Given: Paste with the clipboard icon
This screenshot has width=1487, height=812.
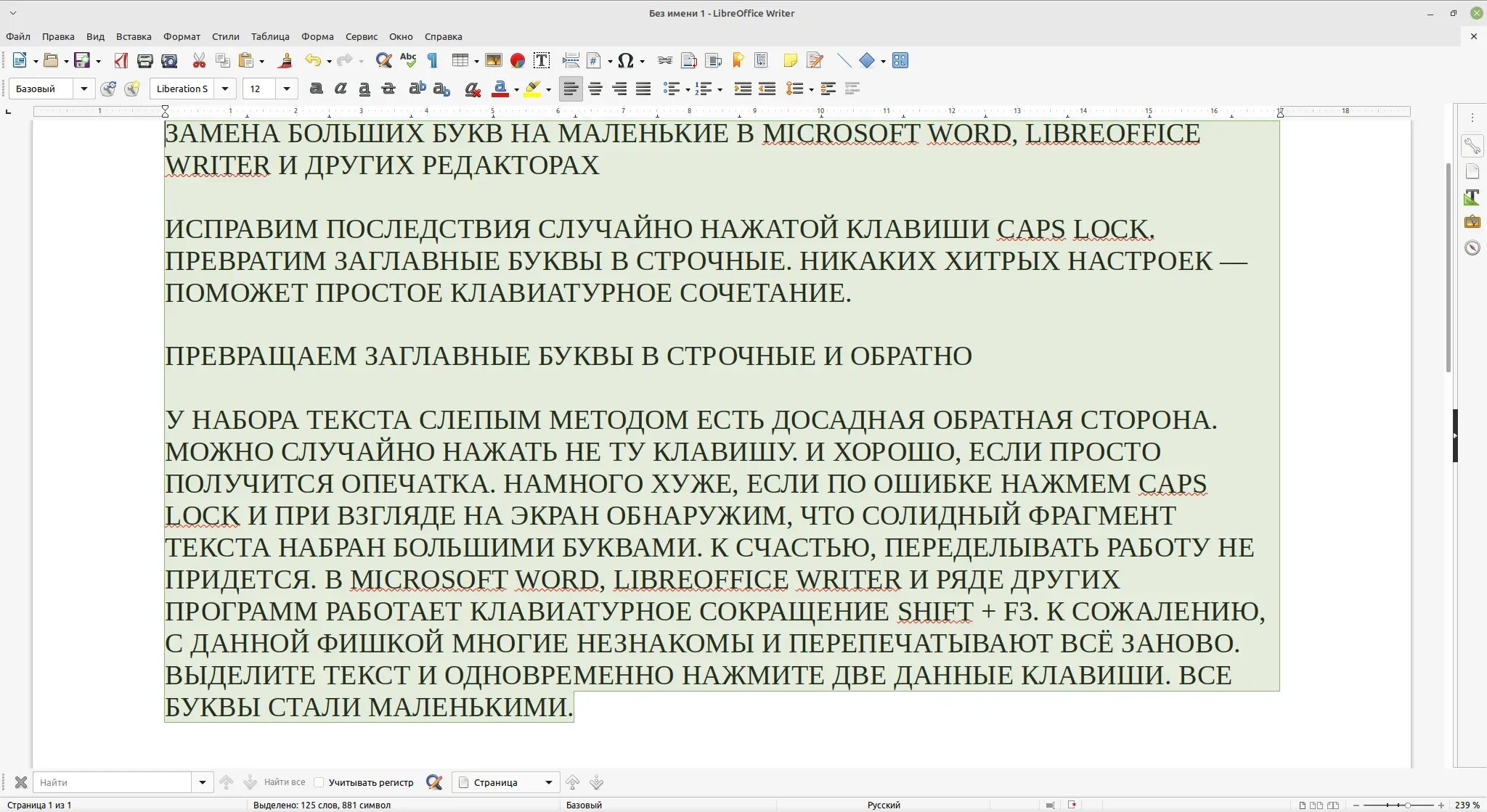Looking at the screenshot, I should 247,61.
